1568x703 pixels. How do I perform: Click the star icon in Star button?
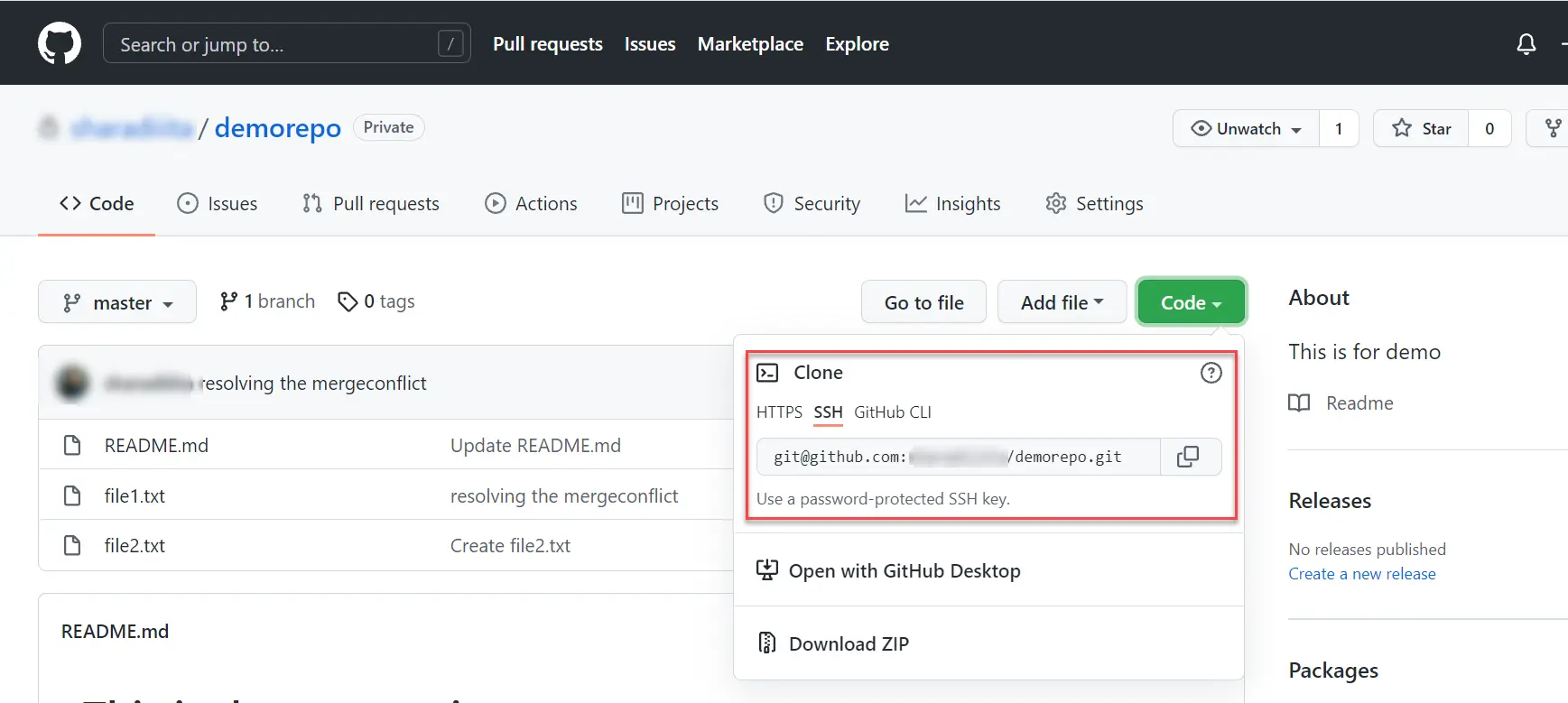(1401, 128)
